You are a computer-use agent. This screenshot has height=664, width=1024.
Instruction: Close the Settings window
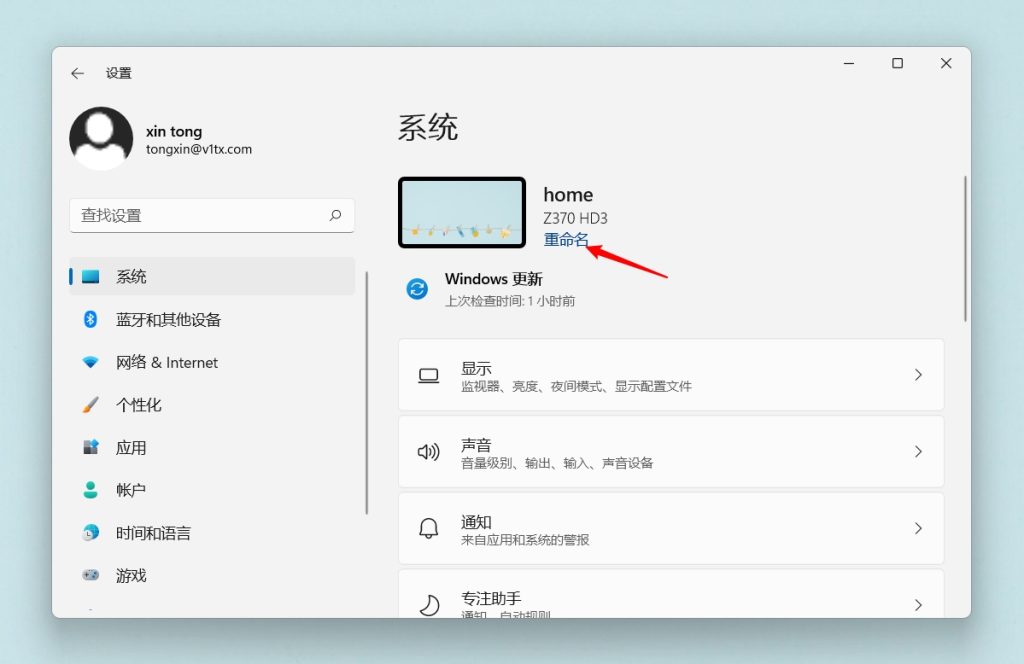coord(946,63)
